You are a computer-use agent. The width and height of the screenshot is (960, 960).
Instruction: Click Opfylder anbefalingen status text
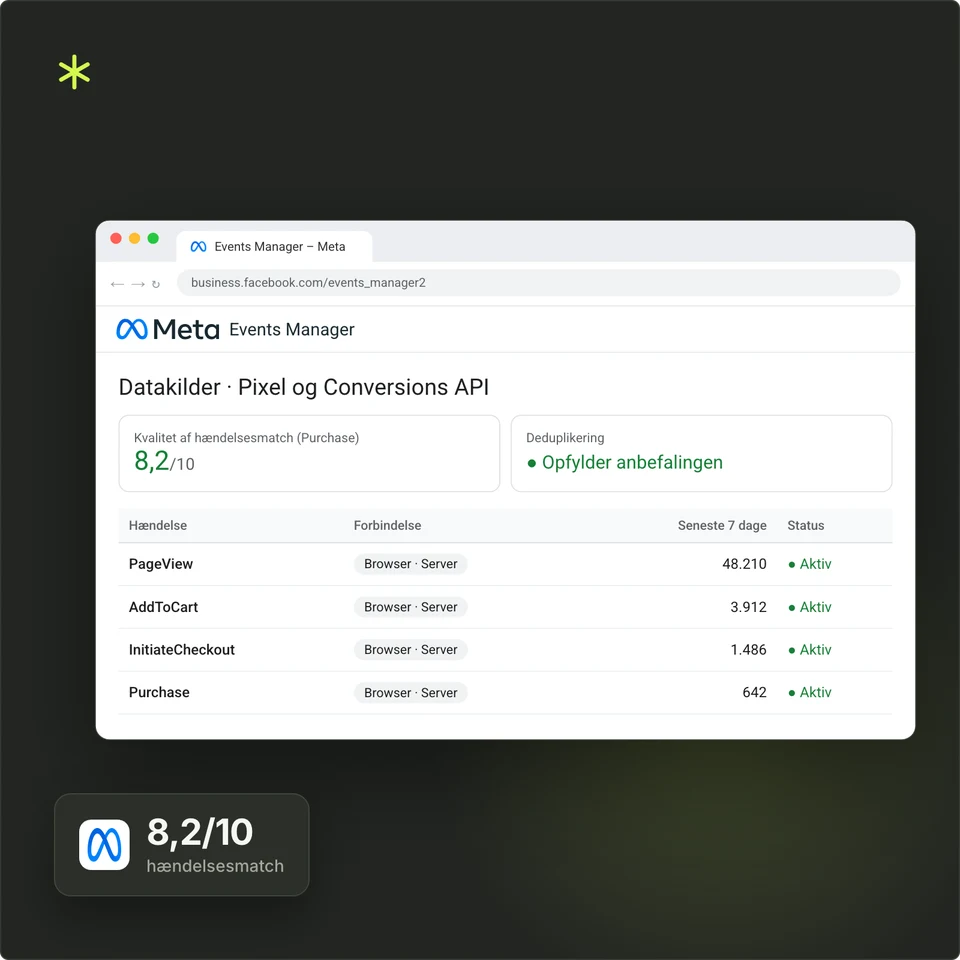pyautogui.click(x=632, y=462)
